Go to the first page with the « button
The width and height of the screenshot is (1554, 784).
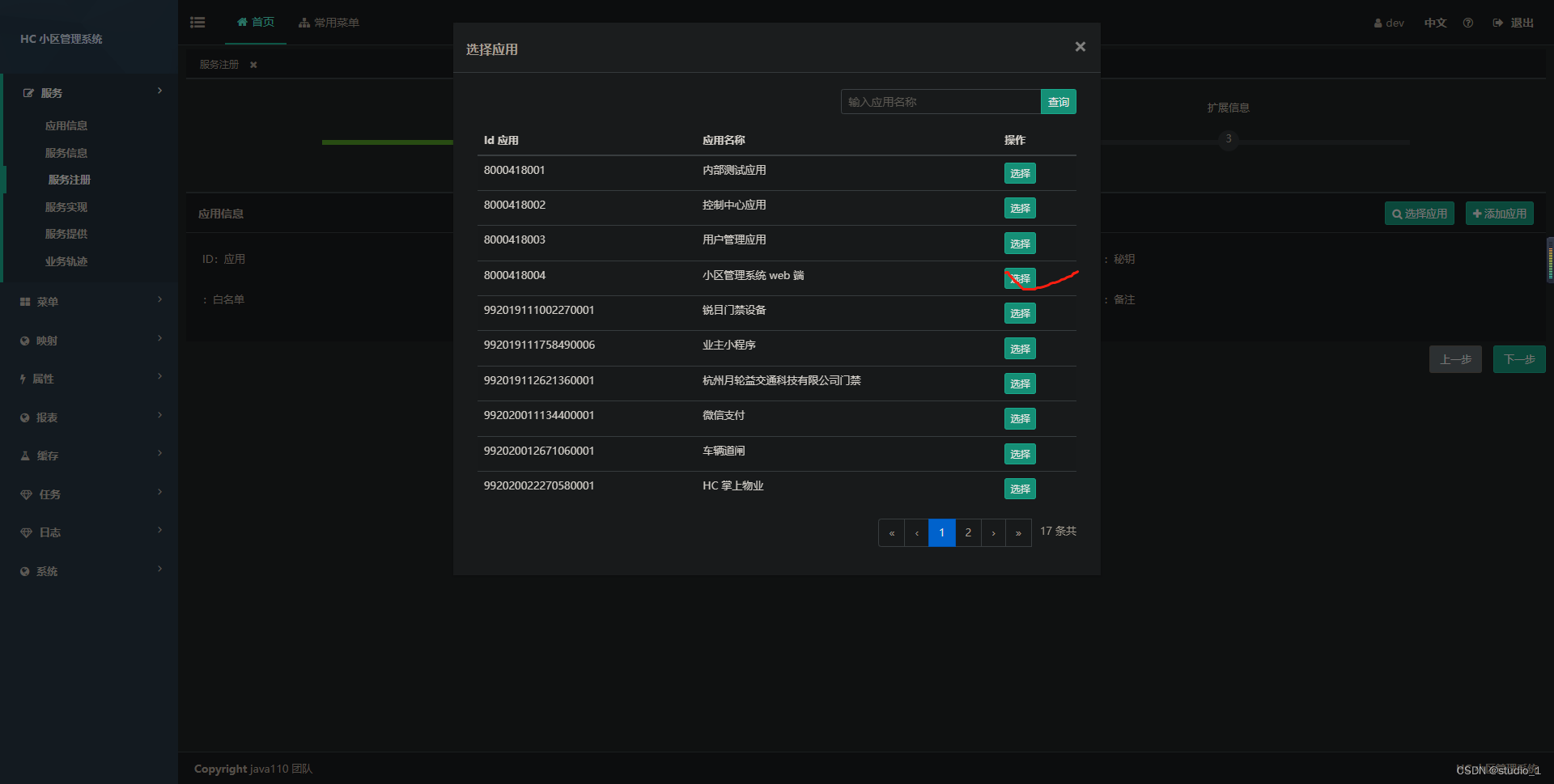pos(891,532)
